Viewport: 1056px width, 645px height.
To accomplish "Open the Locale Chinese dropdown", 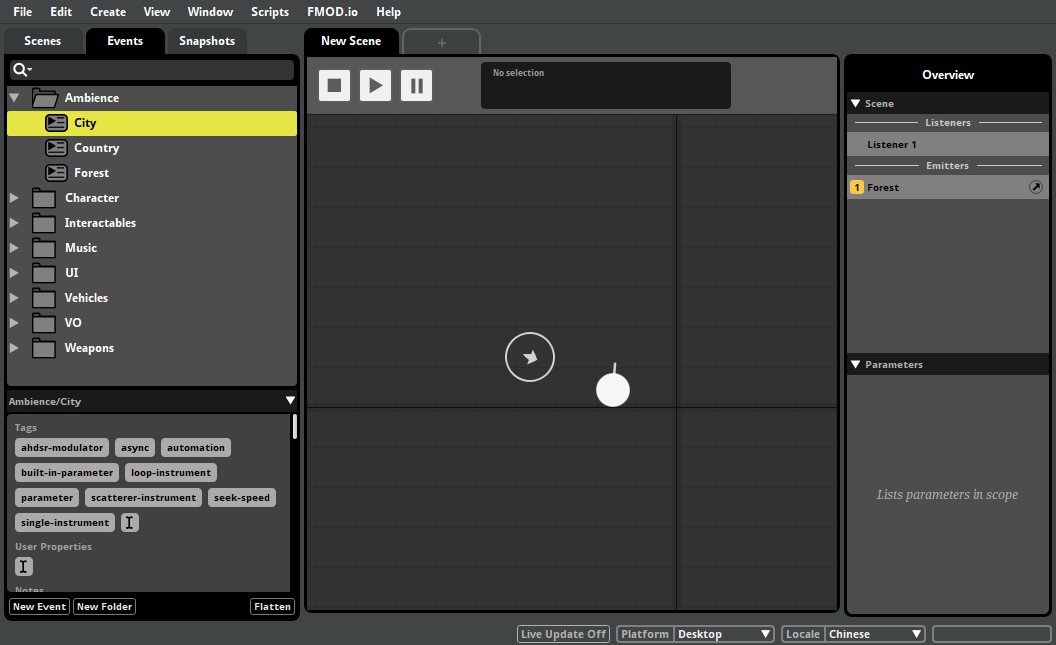I will click(x=874, y=634).
